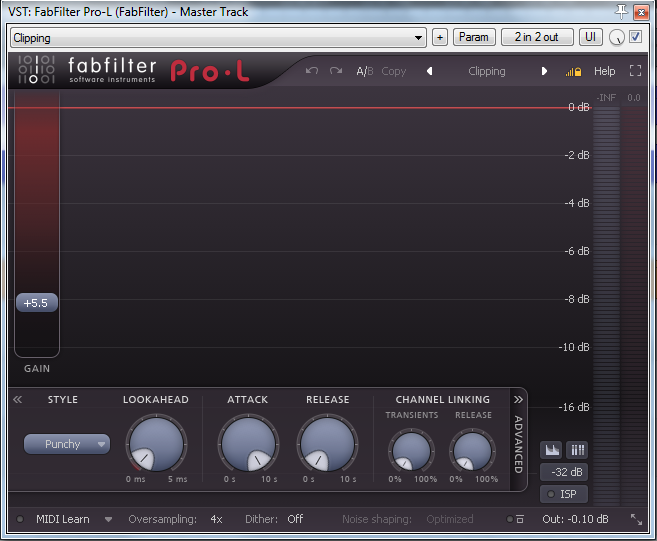The image size is (657, 541).
Task: Click the compact view icon near Out
Action: 520,519
